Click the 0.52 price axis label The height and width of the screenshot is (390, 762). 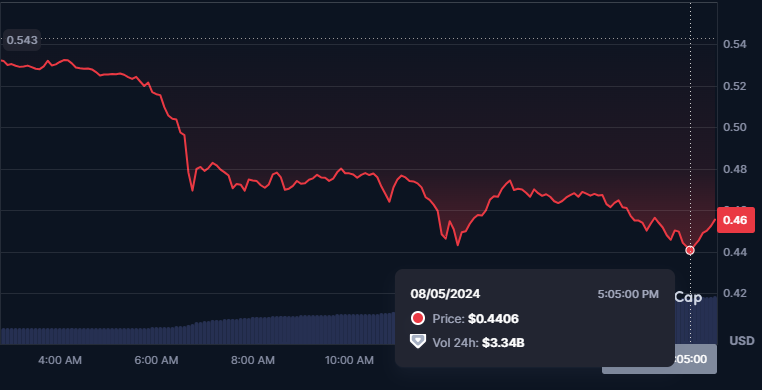point(735,86)
